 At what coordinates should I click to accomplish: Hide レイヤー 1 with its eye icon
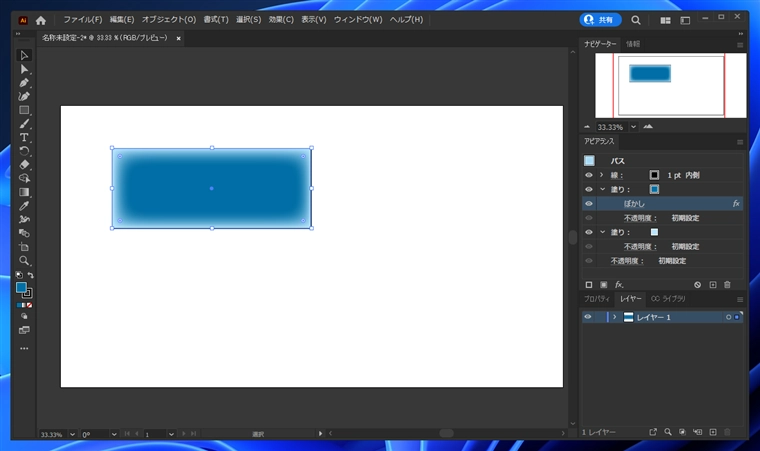(587, 317)
